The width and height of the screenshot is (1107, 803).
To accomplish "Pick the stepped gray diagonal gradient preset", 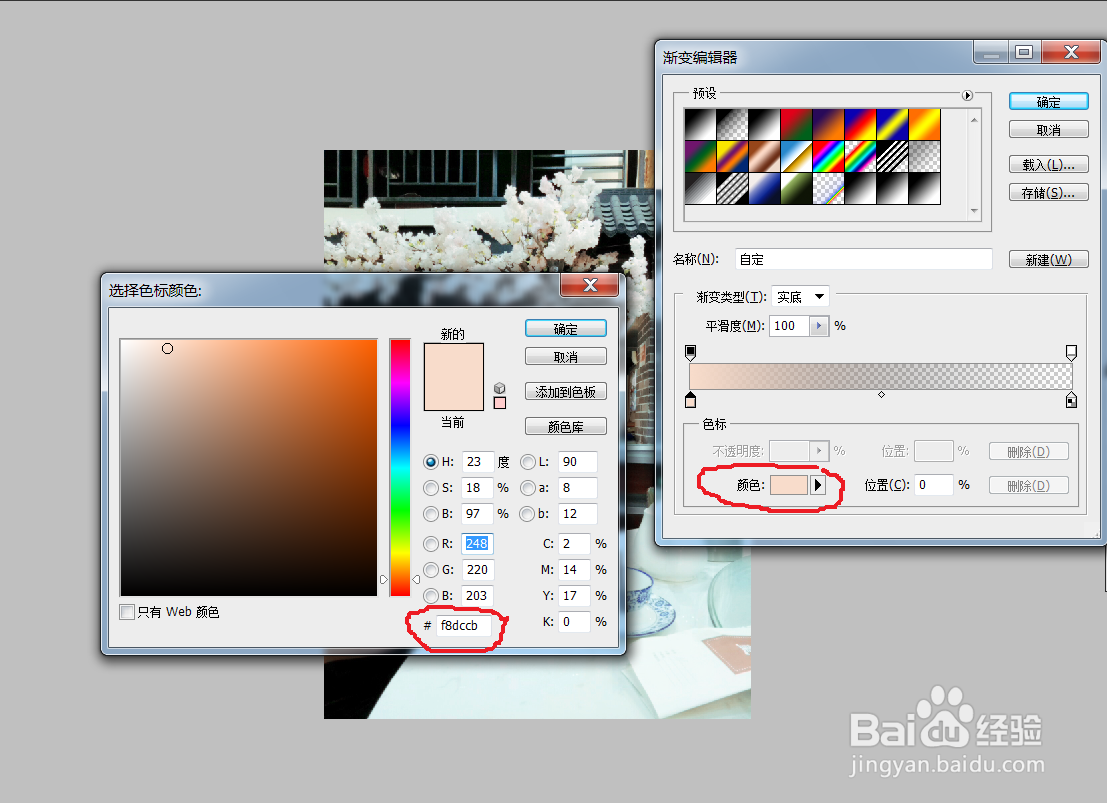I will pyautogui.click(x=700, y=188).
